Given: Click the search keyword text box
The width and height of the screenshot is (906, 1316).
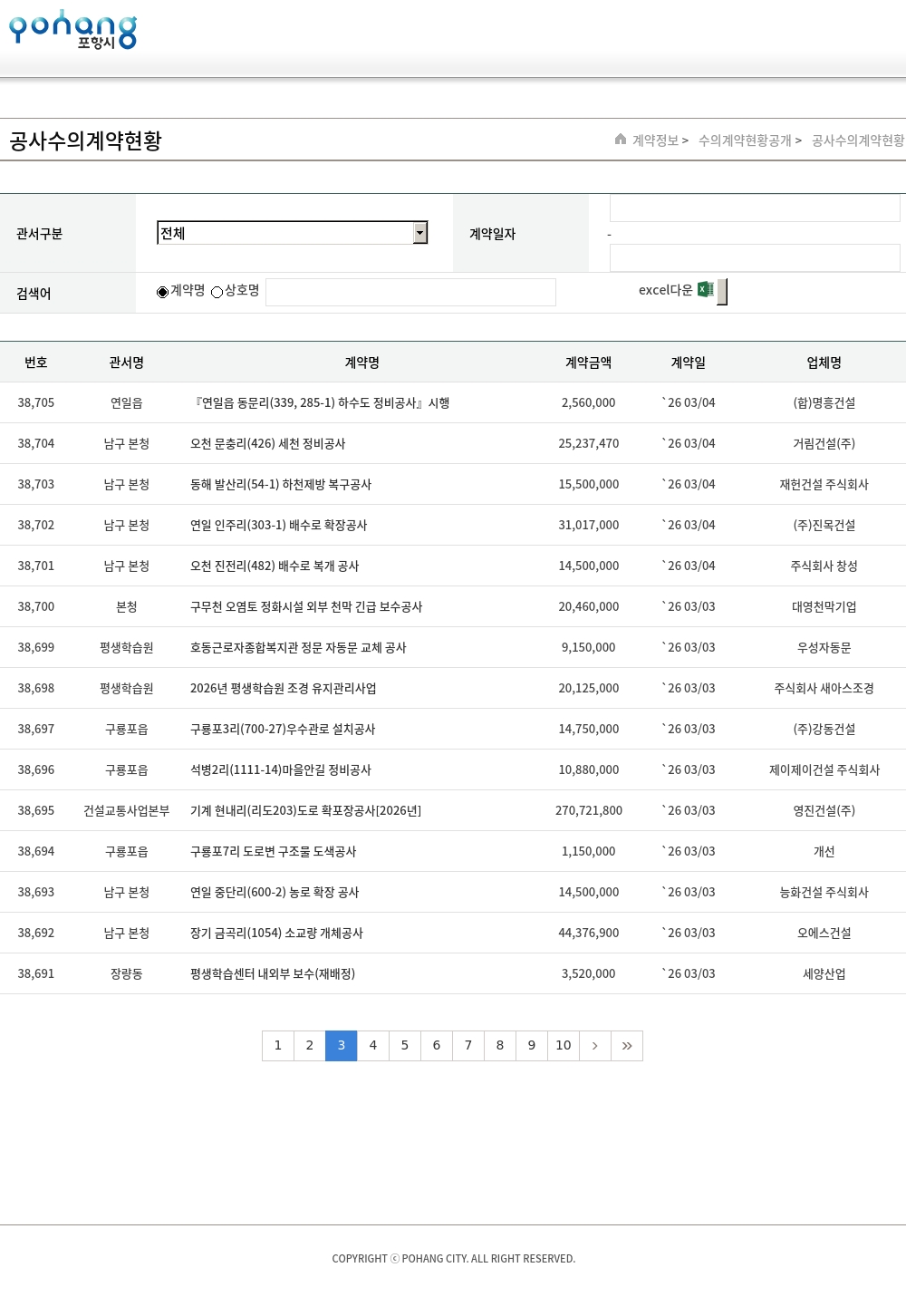Looking at the screenshot, I should [x=410, y=292].
